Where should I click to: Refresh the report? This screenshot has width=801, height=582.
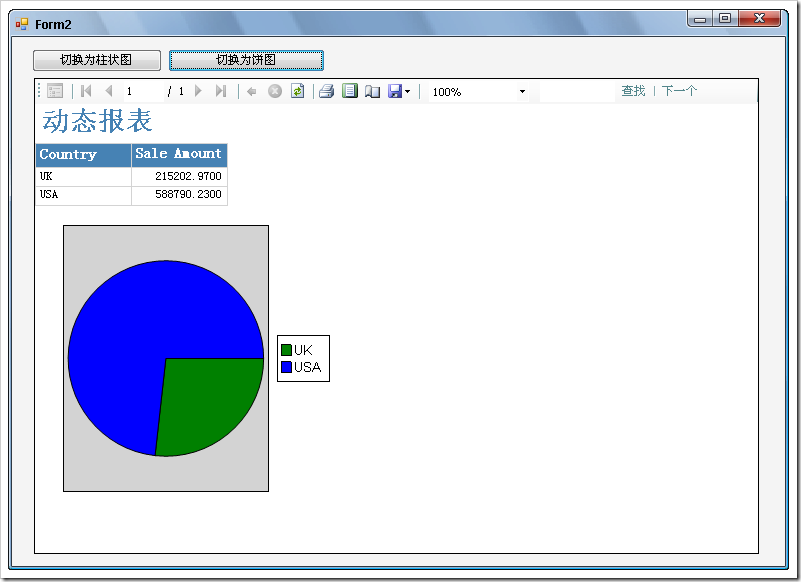tap(297, 91)
